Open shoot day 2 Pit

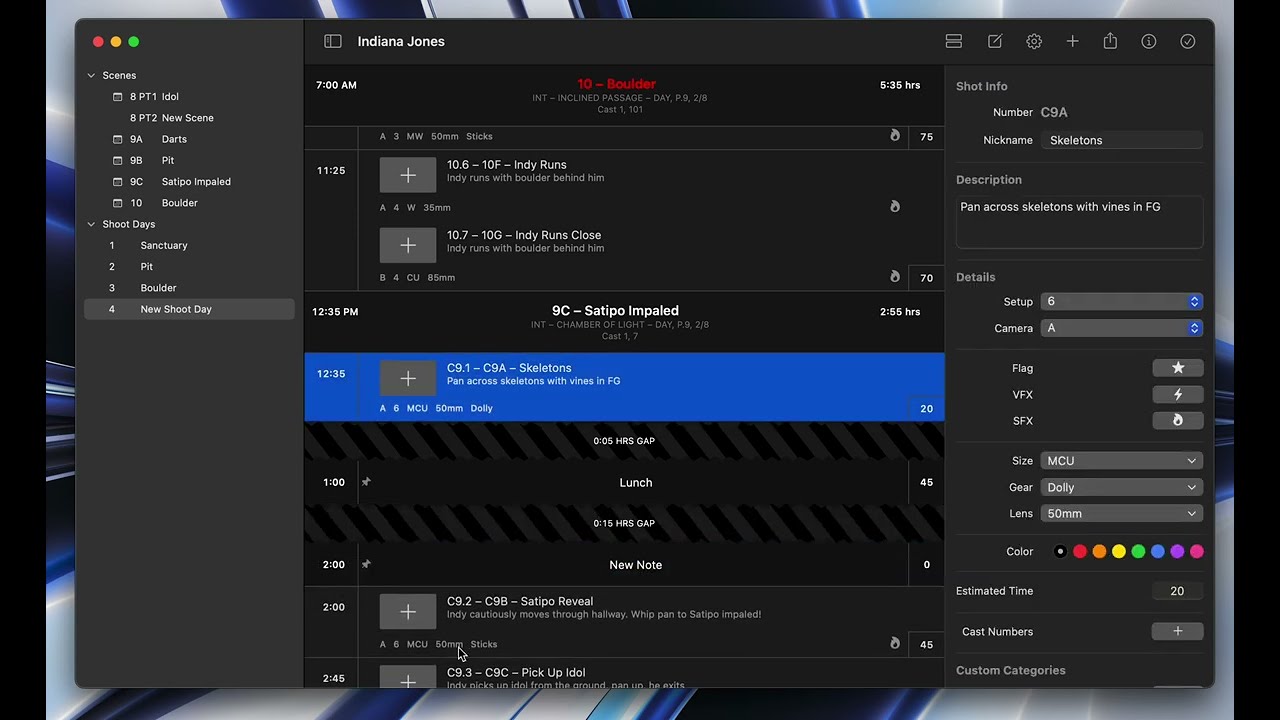tap(189, 267)
